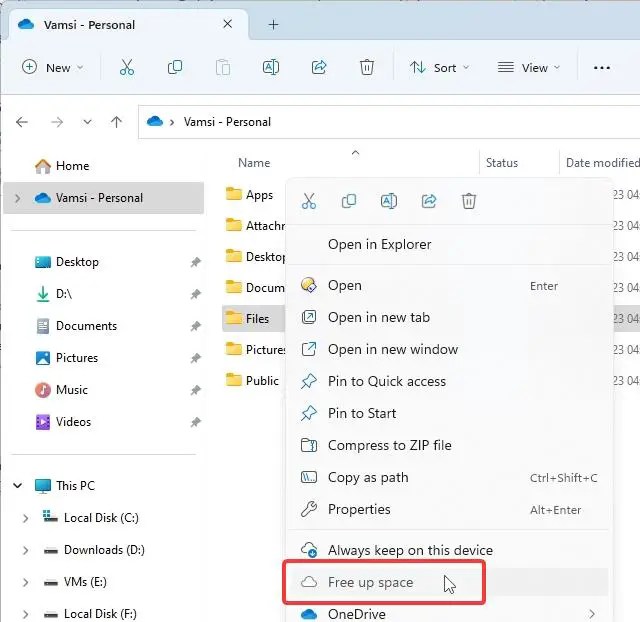Open Home in the sidebar

(62, 166)
